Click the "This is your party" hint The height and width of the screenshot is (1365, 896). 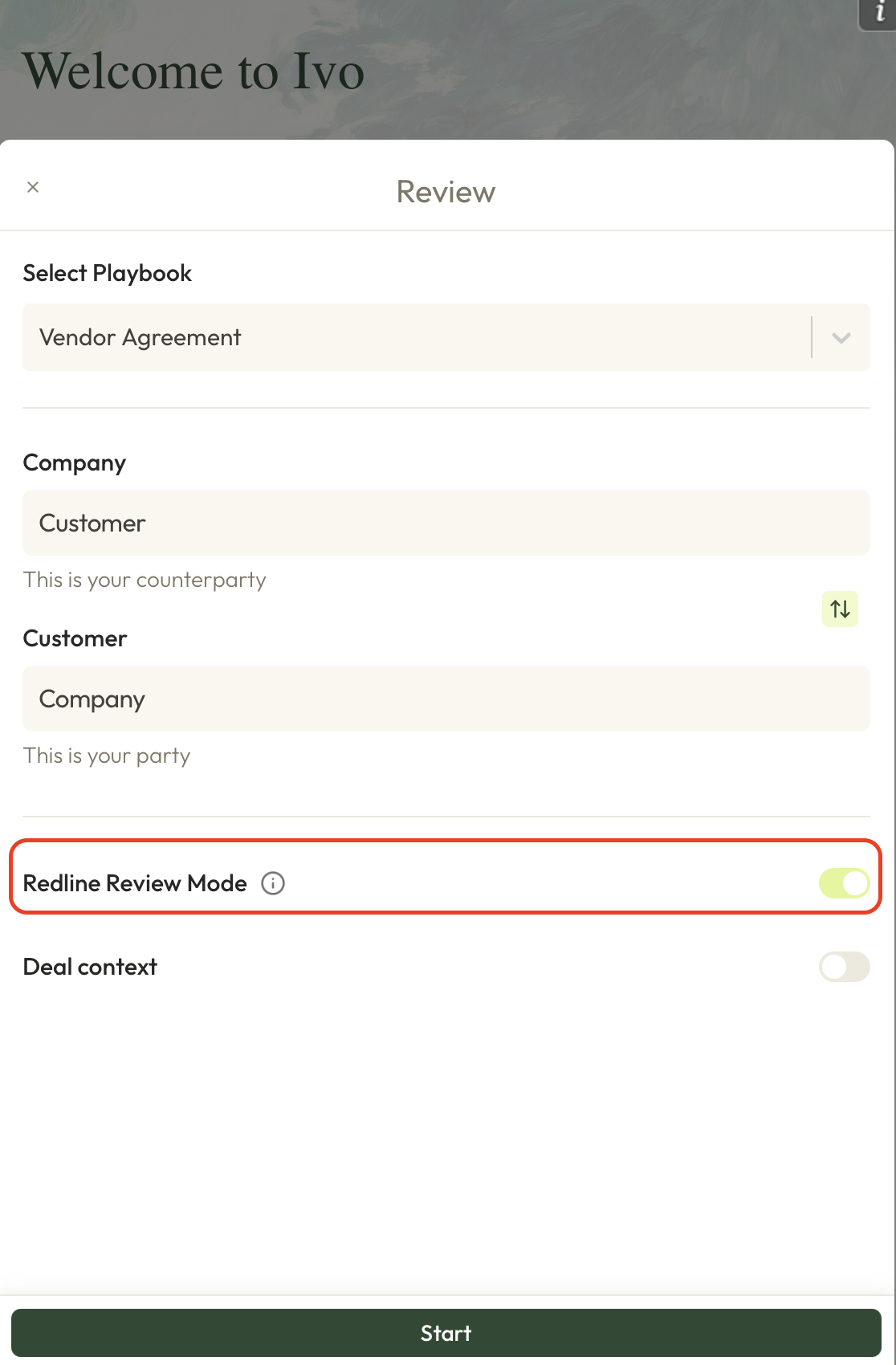point(107,756)
